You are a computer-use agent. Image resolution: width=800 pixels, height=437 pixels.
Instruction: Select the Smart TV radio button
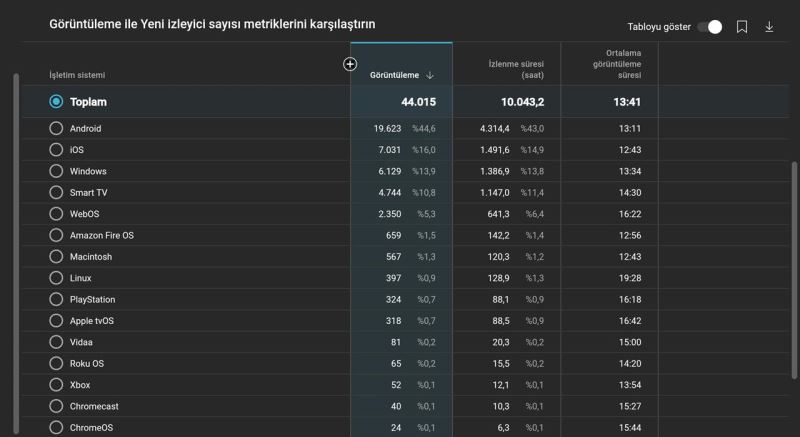[56, 192]
